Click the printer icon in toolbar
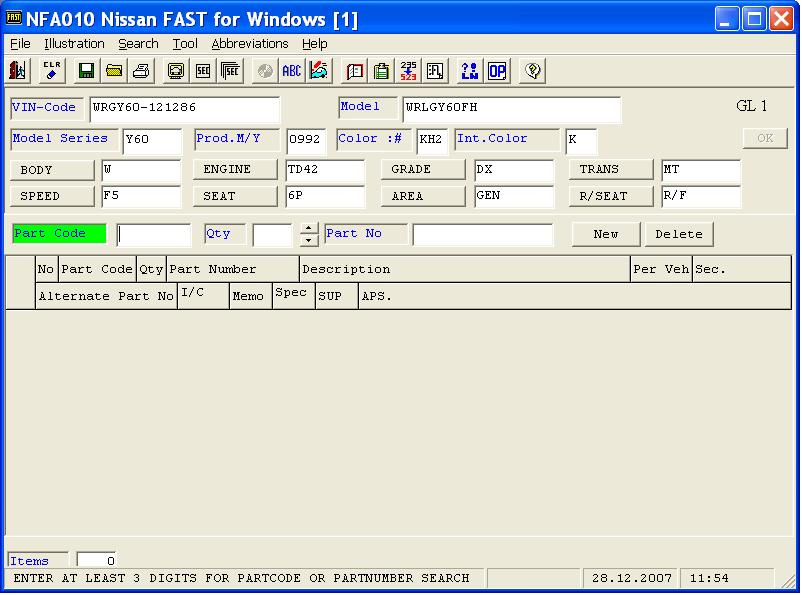This screenshot has height=595, width=802. pos(141,71)
